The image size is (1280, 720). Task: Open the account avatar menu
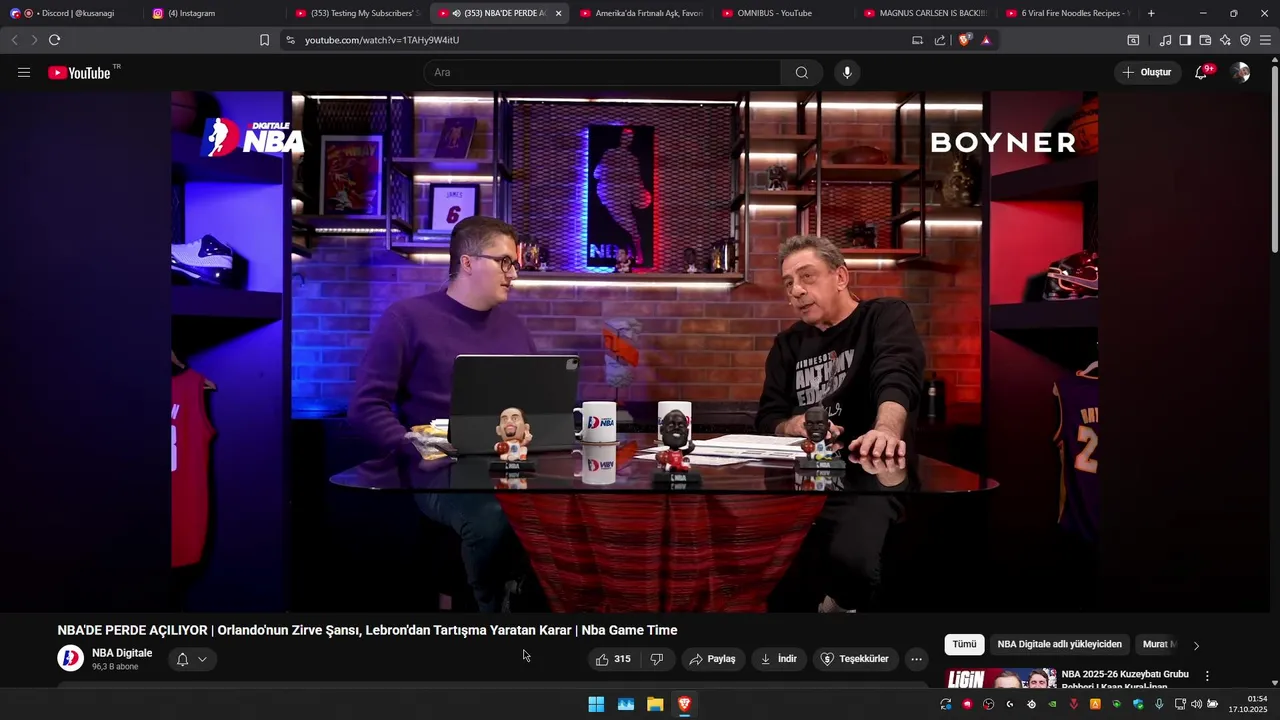1240,72
